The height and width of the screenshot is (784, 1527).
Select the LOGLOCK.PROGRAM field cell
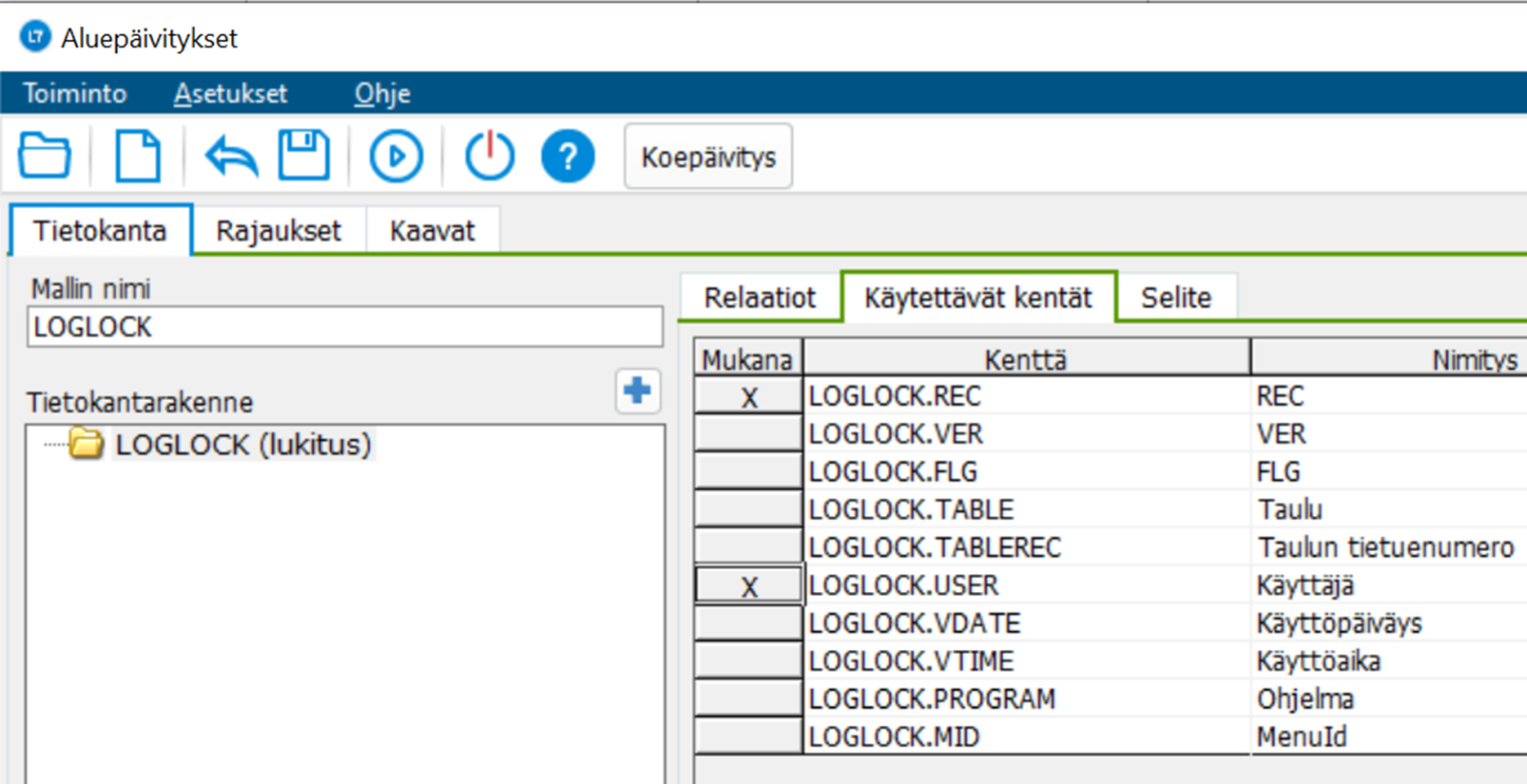1027,699
